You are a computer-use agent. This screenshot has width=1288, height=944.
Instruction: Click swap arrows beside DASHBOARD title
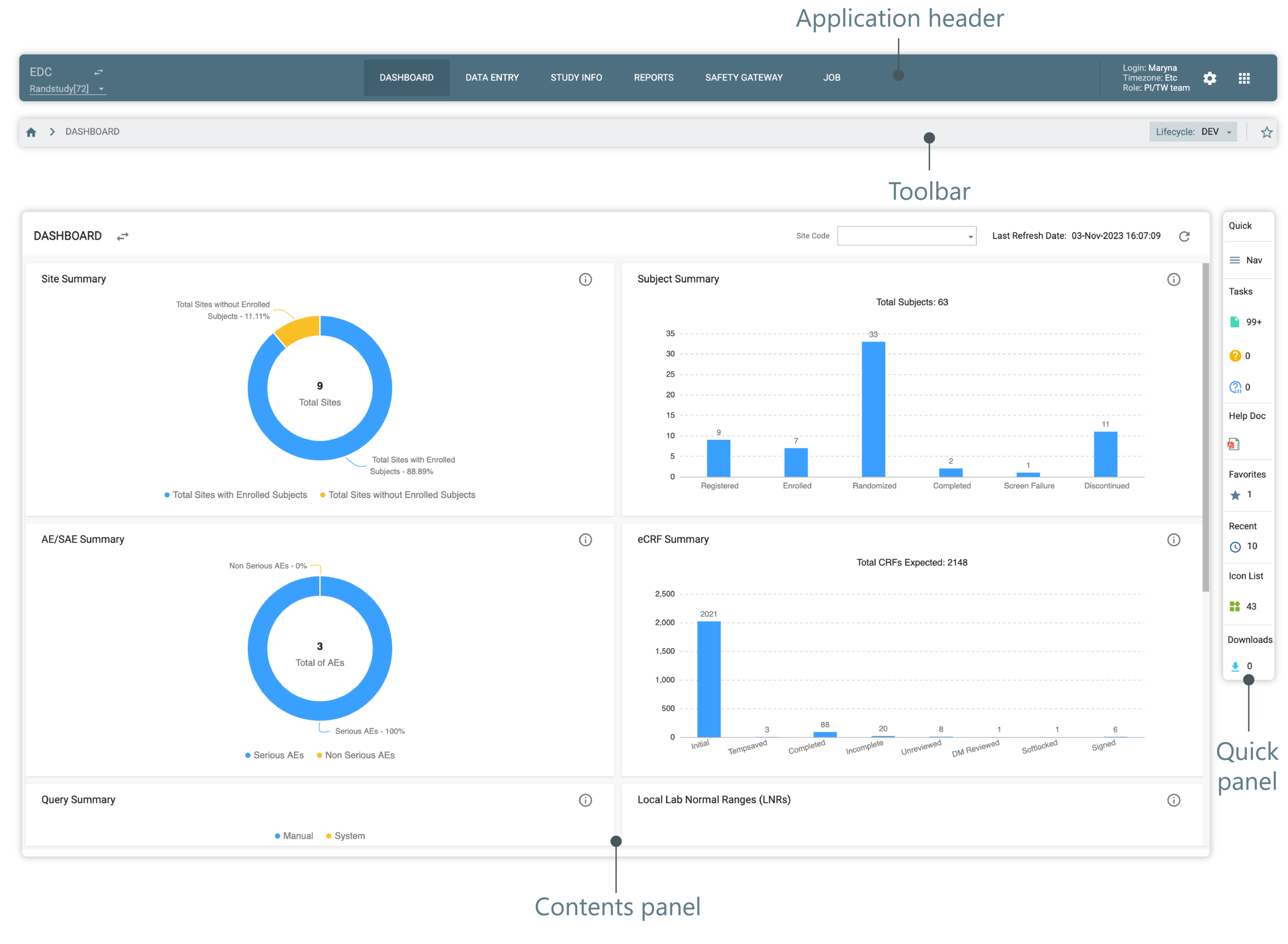(x=123, y=236)
